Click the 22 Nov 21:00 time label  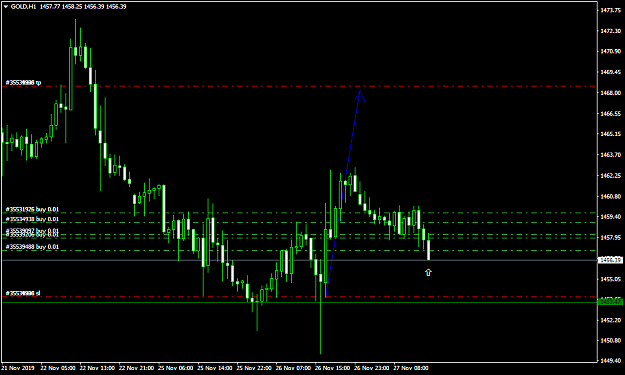pos(136,368)
